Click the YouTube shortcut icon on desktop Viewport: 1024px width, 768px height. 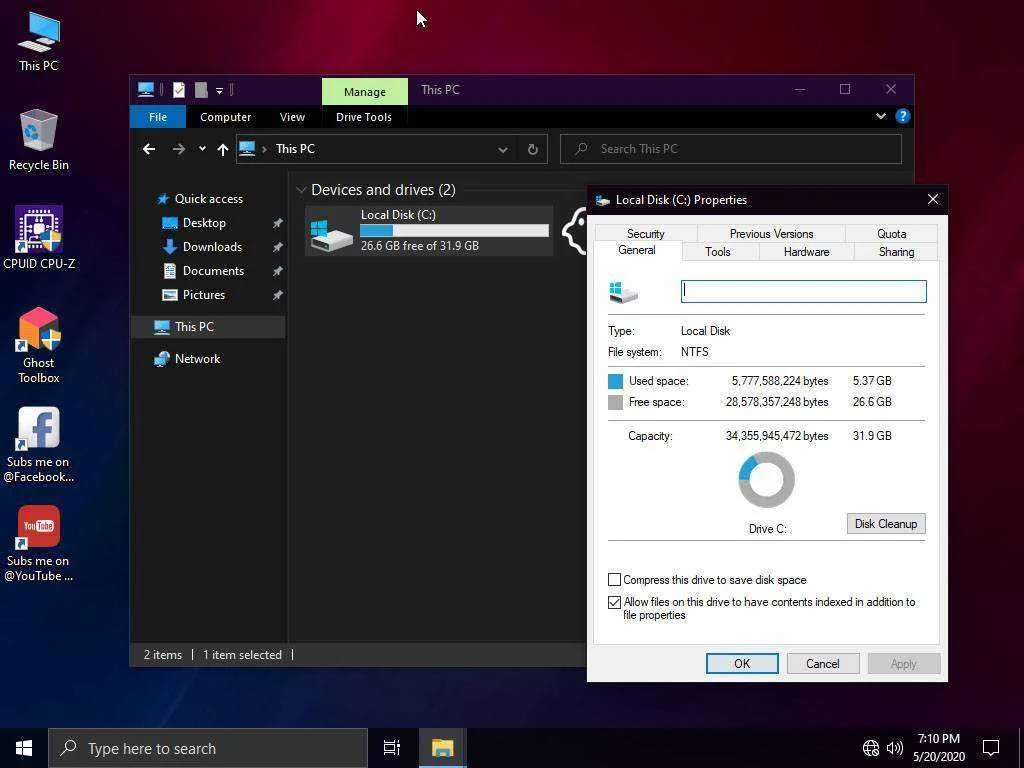[39, 543]
